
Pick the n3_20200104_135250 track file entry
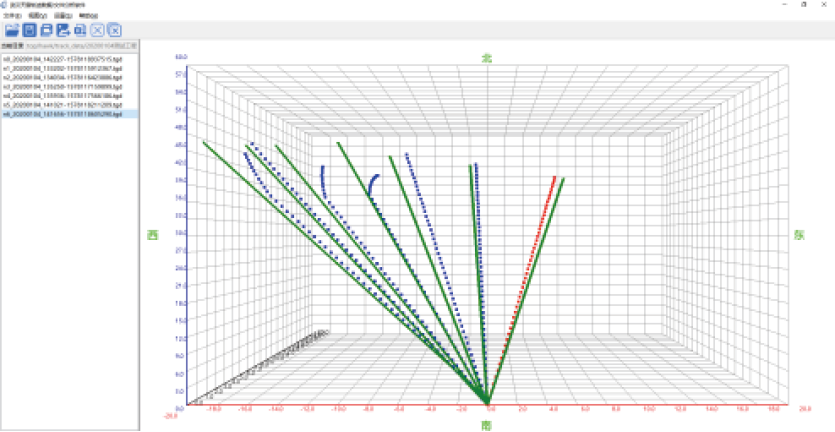pyautogui.click(x=62, y=87)
